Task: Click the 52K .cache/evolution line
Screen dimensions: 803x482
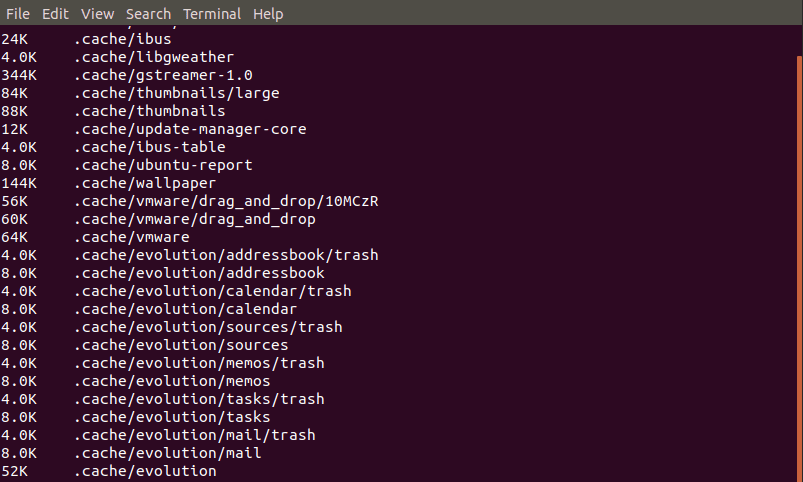Action: click(x=109, y=471)
